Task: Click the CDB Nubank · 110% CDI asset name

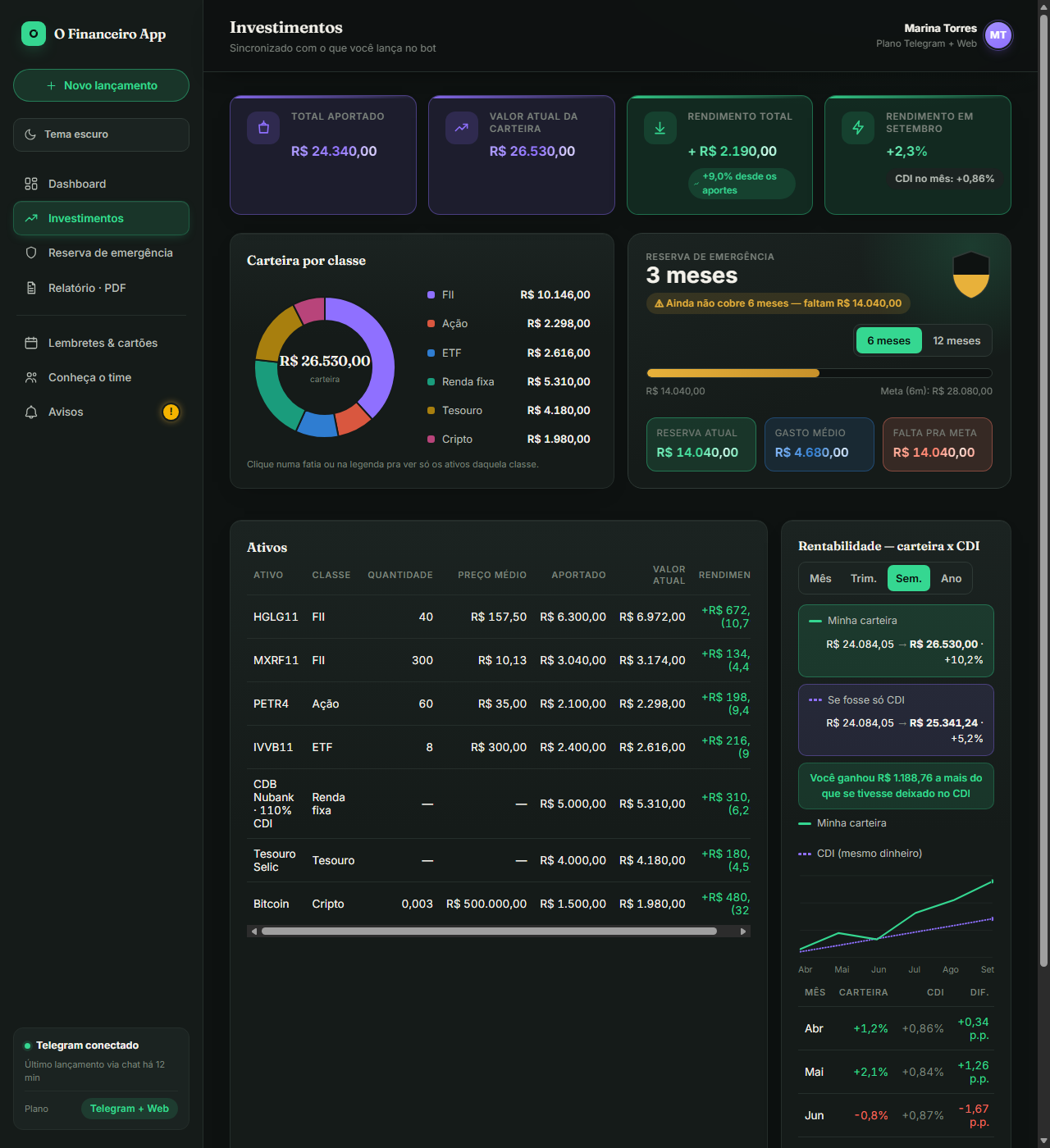Action: 274,804
